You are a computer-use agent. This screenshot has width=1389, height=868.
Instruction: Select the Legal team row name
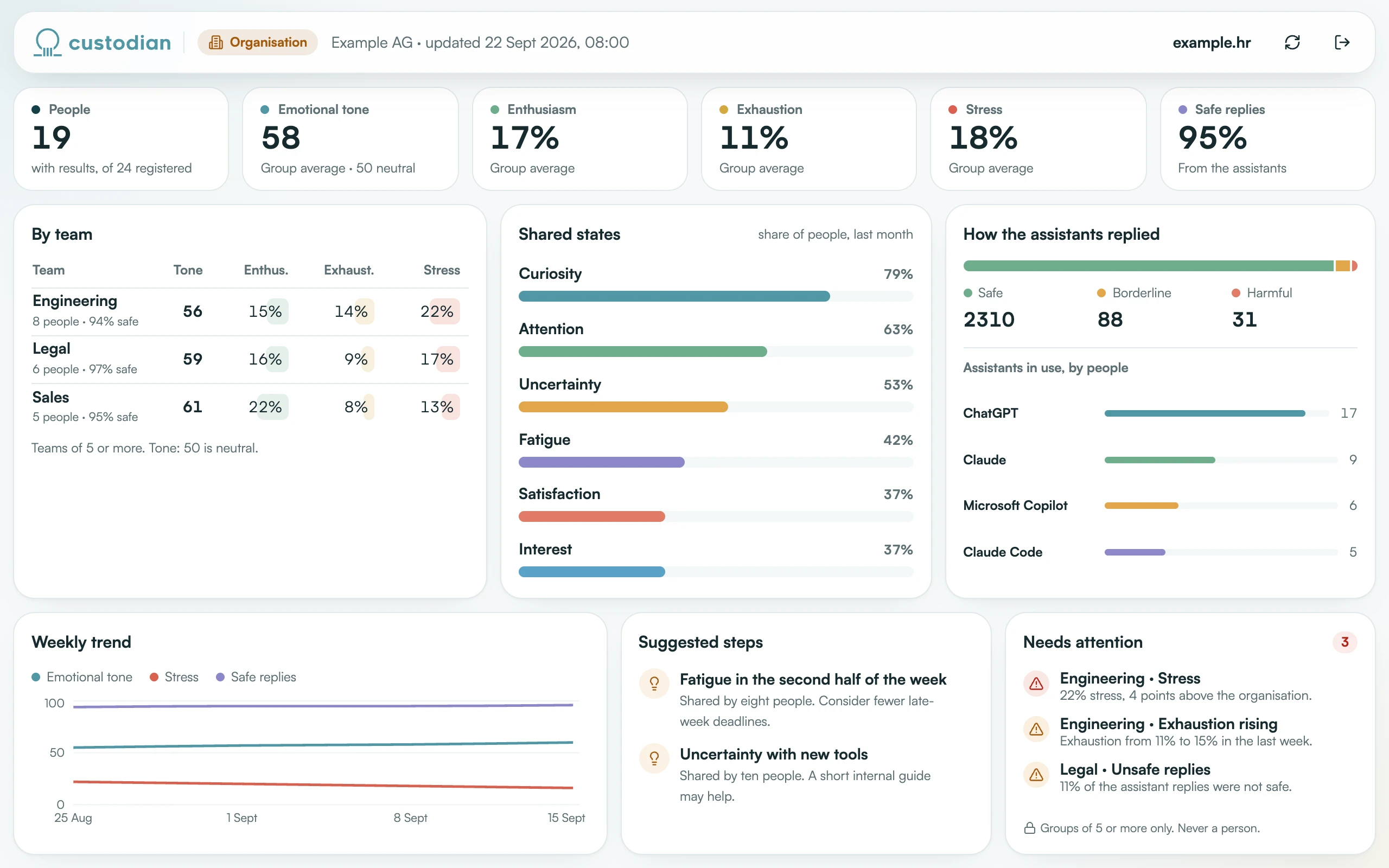click(51, 348)
